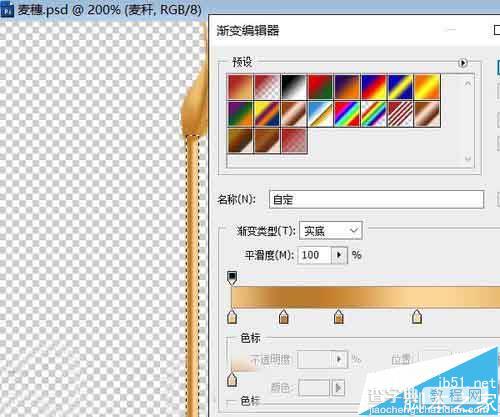Image resolution: width=500 pixels, height=417 pixels.
Task: Click the 不透明度 value field
Action: 314,359
